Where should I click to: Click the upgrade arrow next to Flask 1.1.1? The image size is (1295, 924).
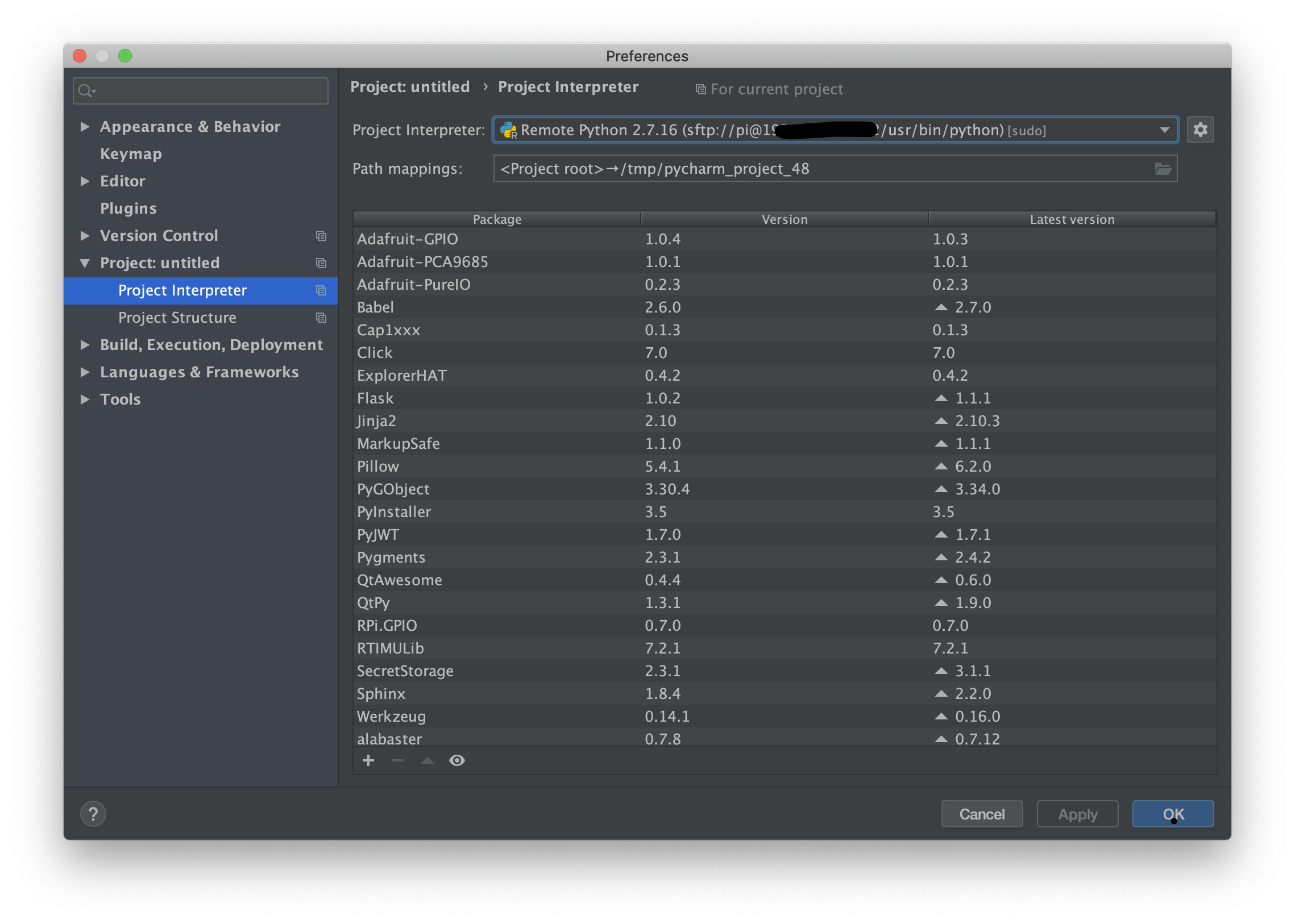click(941, 398)
